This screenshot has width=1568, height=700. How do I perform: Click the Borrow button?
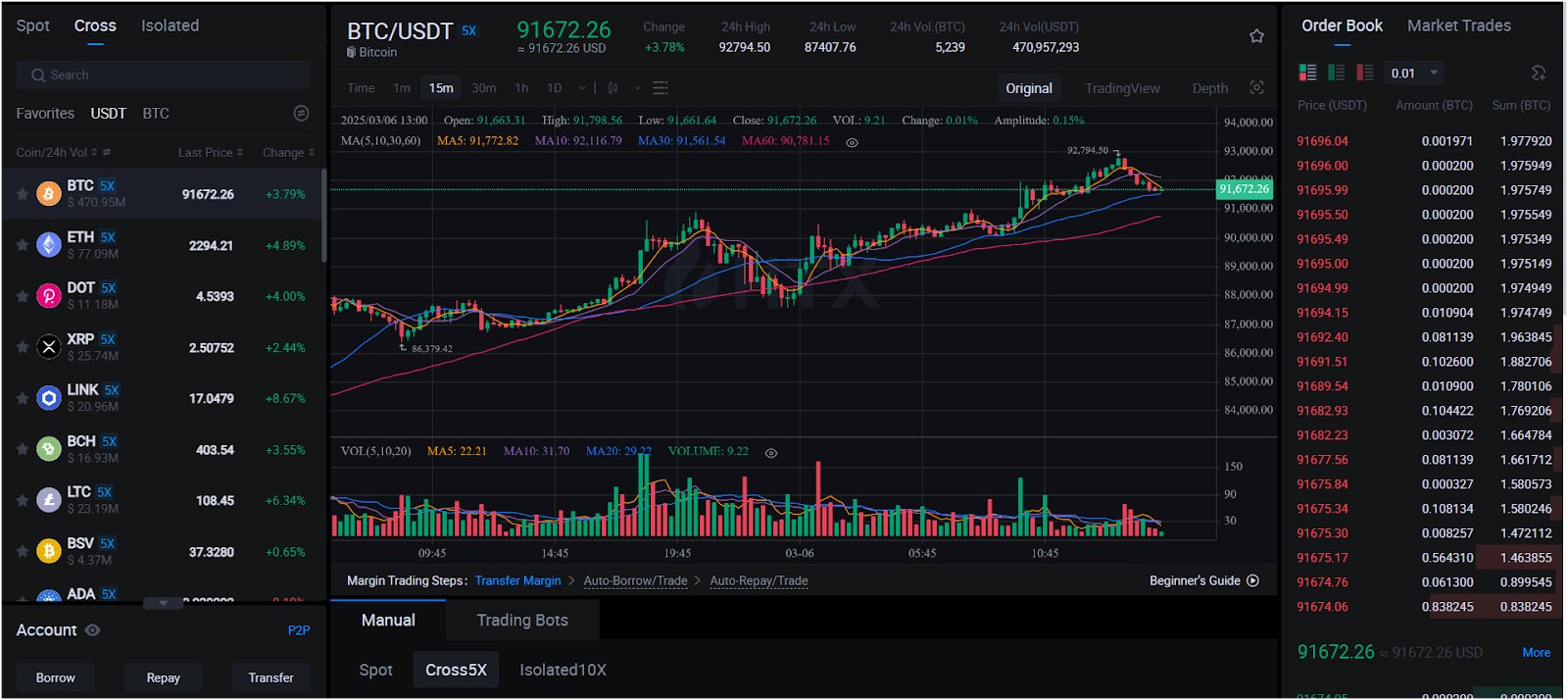click(x=55, y=677)
